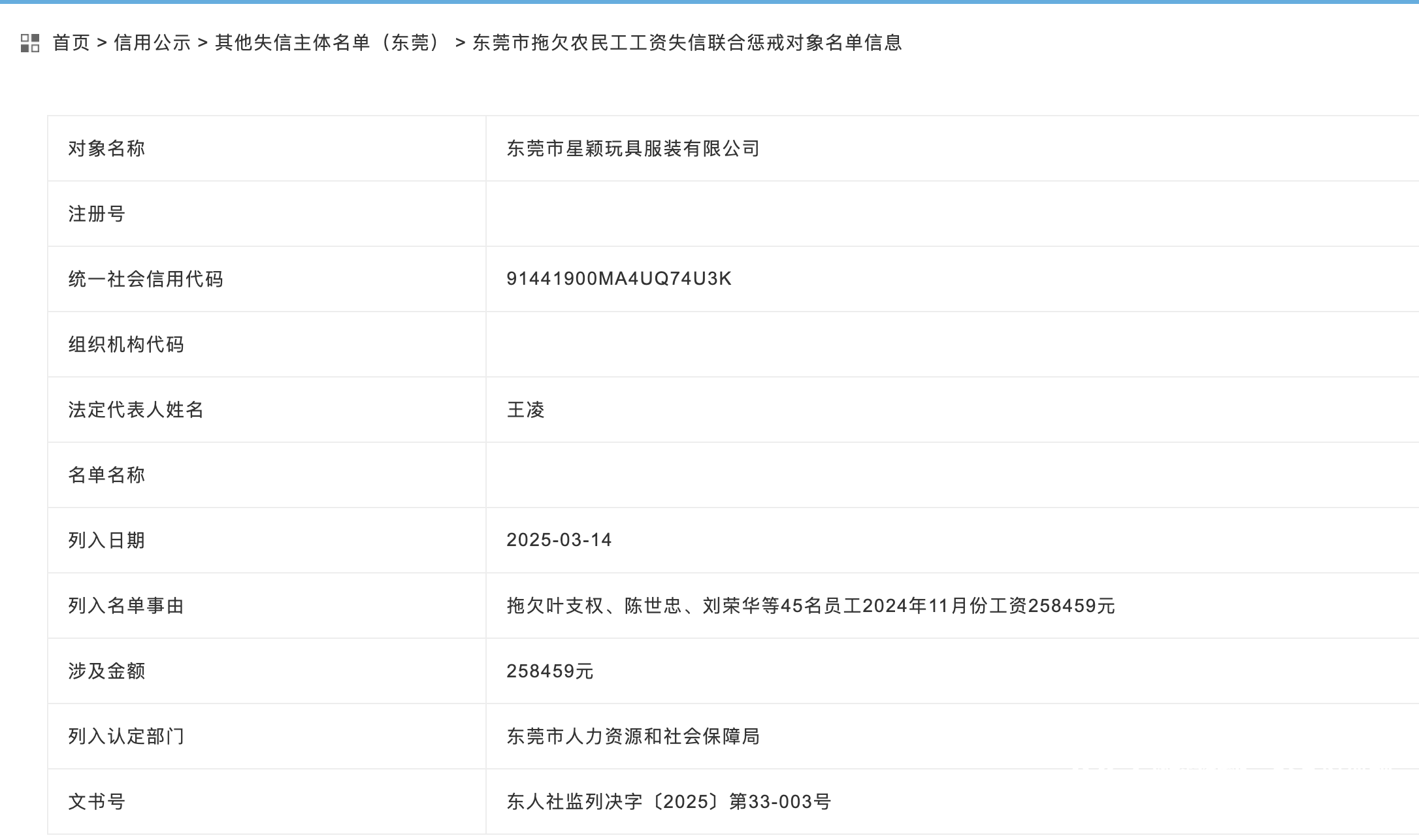The width and height of the screenshot is (1419, 840).
Task: Click department name 东莞市人力资源和社会保障局
Action: pyautogui.click(x=634, y=736)
